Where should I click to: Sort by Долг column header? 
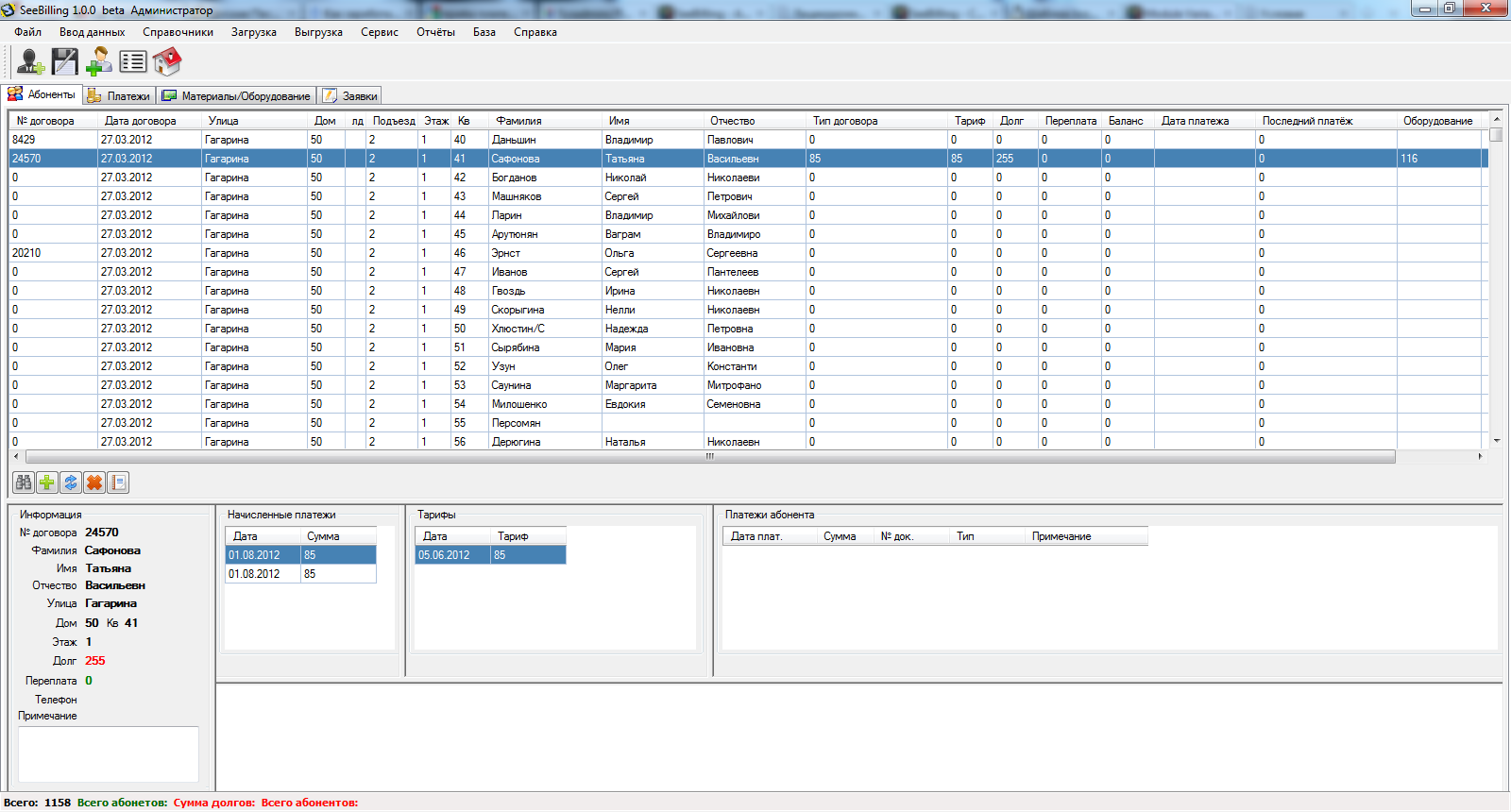1015,121
